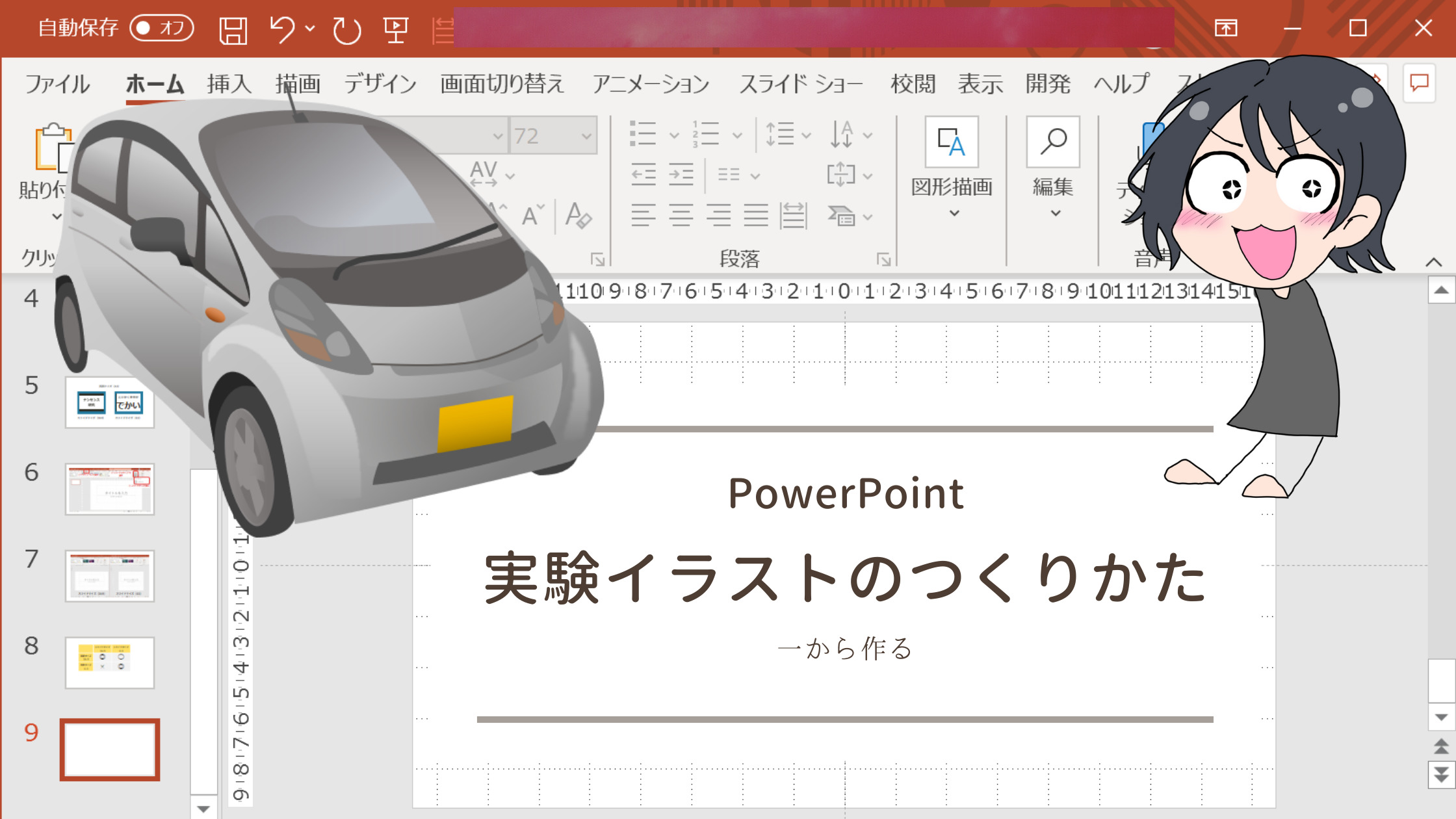Open the Undo history dropdown arrow
The width and height of the screenshot is (1456, 819).
310,29
